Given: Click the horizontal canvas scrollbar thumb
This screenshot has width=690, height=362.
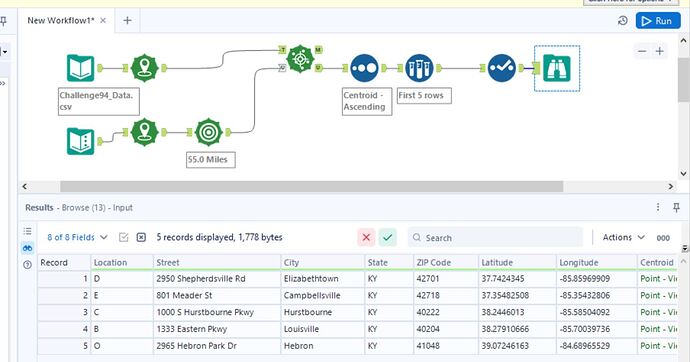Looking at the screenshot, I should pyautogui.click(x=312, y=186).
